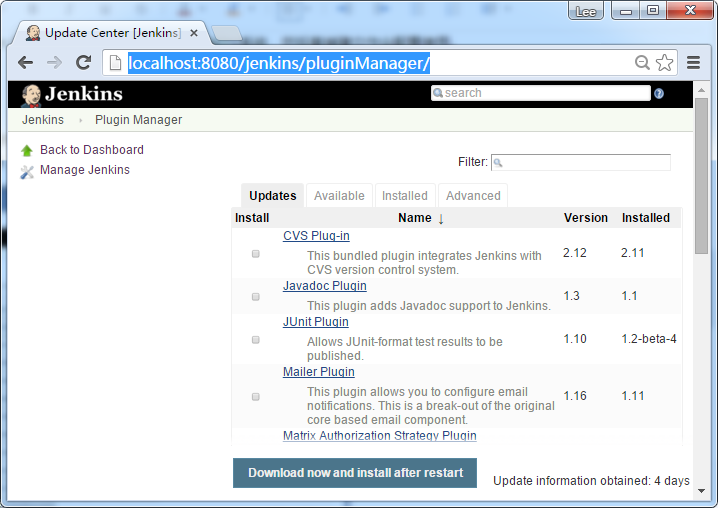718x508 pixels.
Task: Click the Jenkins logo in header
Action: click(x=72, y=94)
